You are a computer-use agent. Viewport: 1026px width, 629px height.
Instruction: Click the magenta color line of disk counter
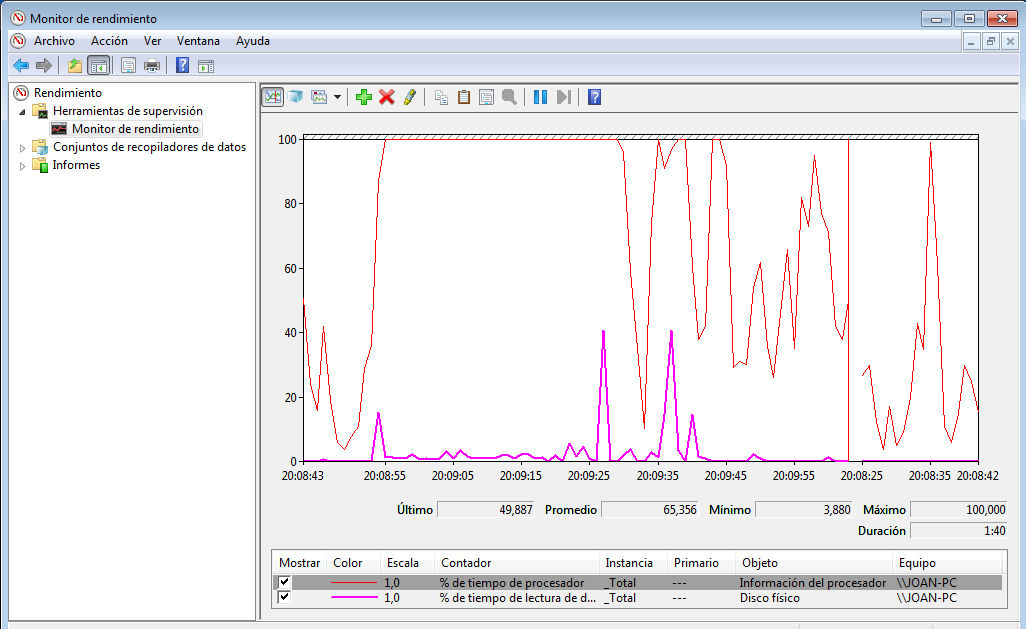355,598
